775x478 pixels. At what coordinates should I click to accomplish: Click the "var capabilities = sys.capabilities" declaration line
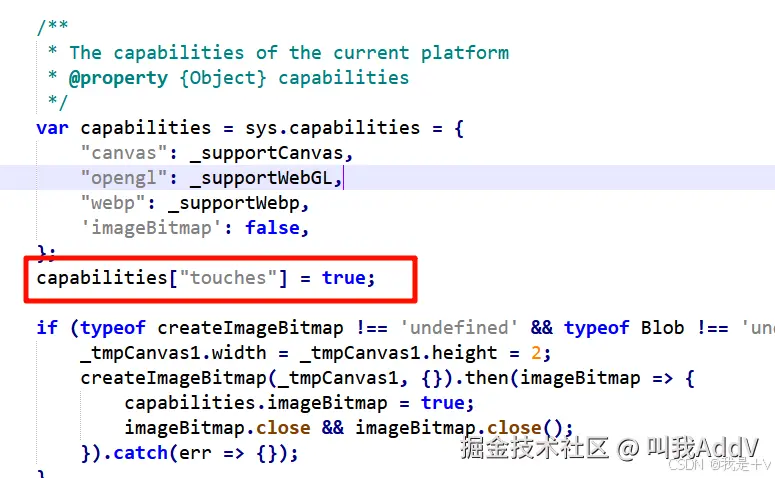250,128
